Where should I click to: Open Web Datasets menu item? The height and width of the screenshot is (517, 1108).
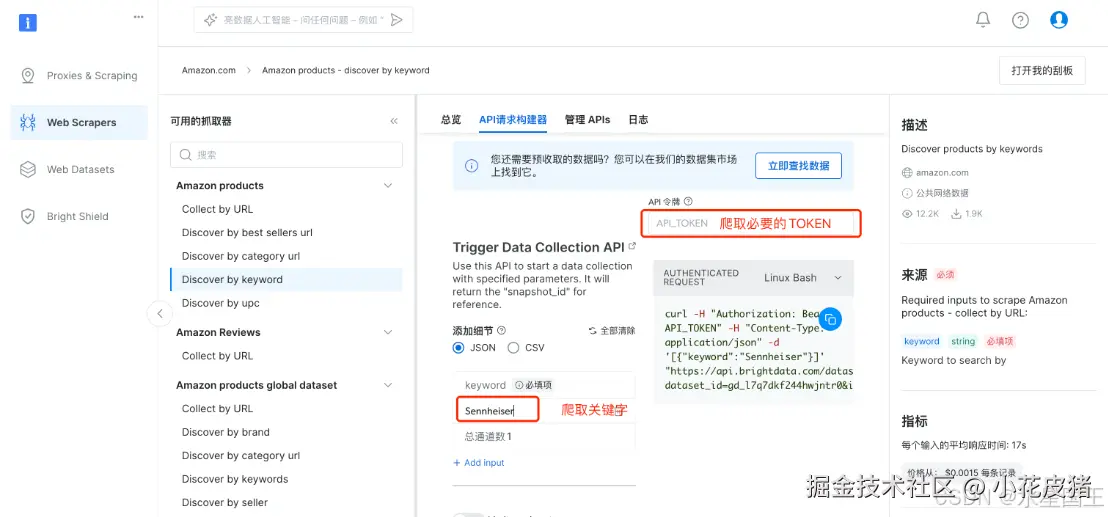pos(79,170)
